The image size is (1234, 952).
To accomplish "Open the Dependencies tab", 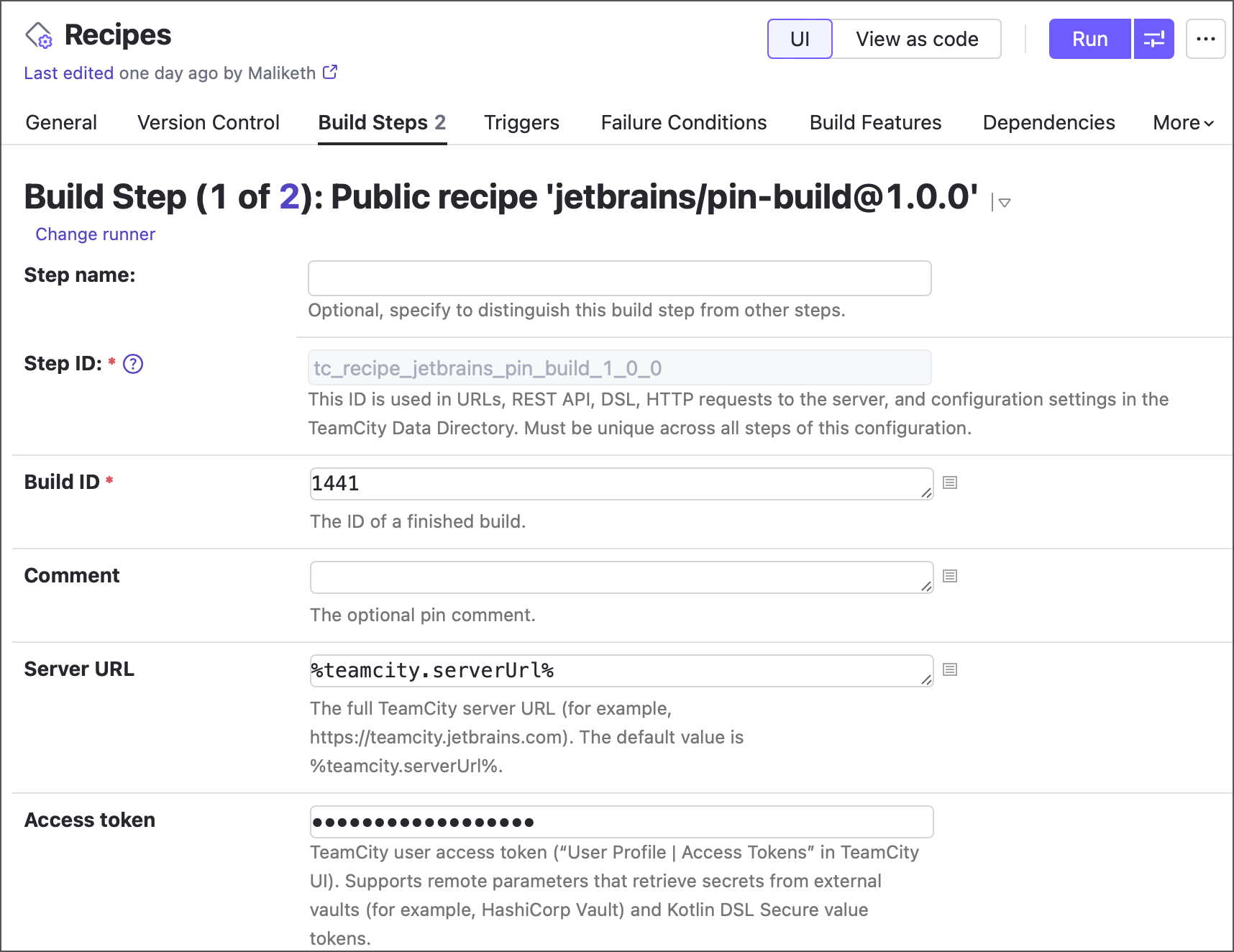I will tap(1048, 122).
